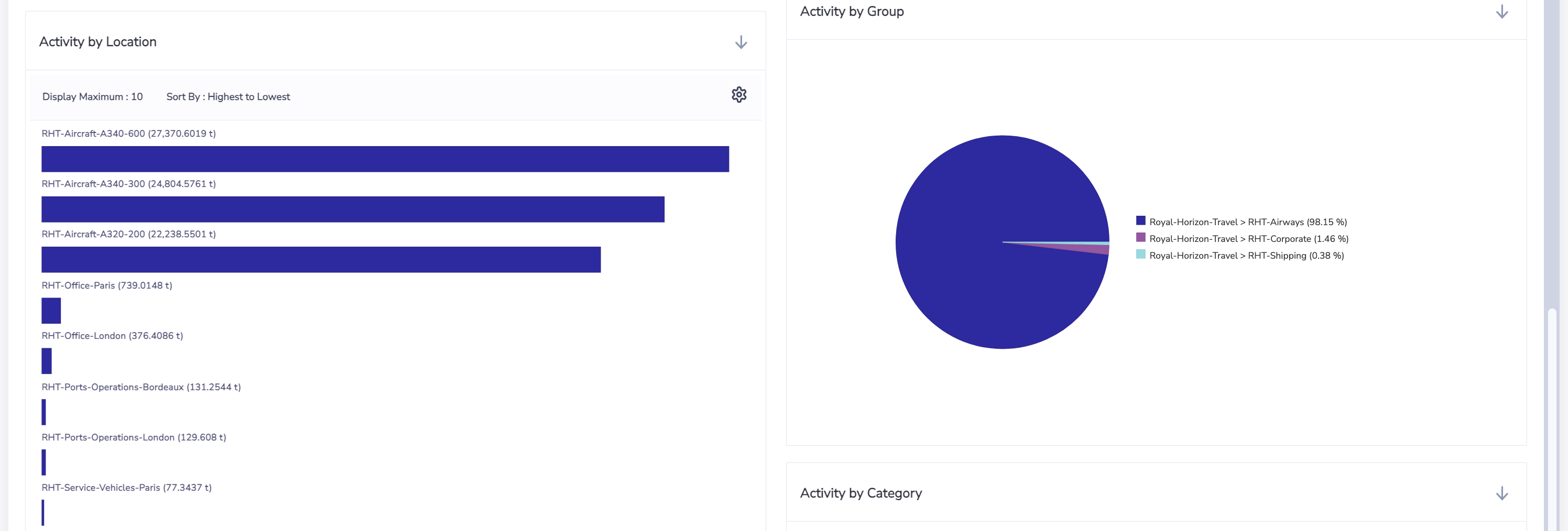Click RHT-Shipping legend text entry
This screenshot has height=531, width=1568.
tap(1246, 256)
